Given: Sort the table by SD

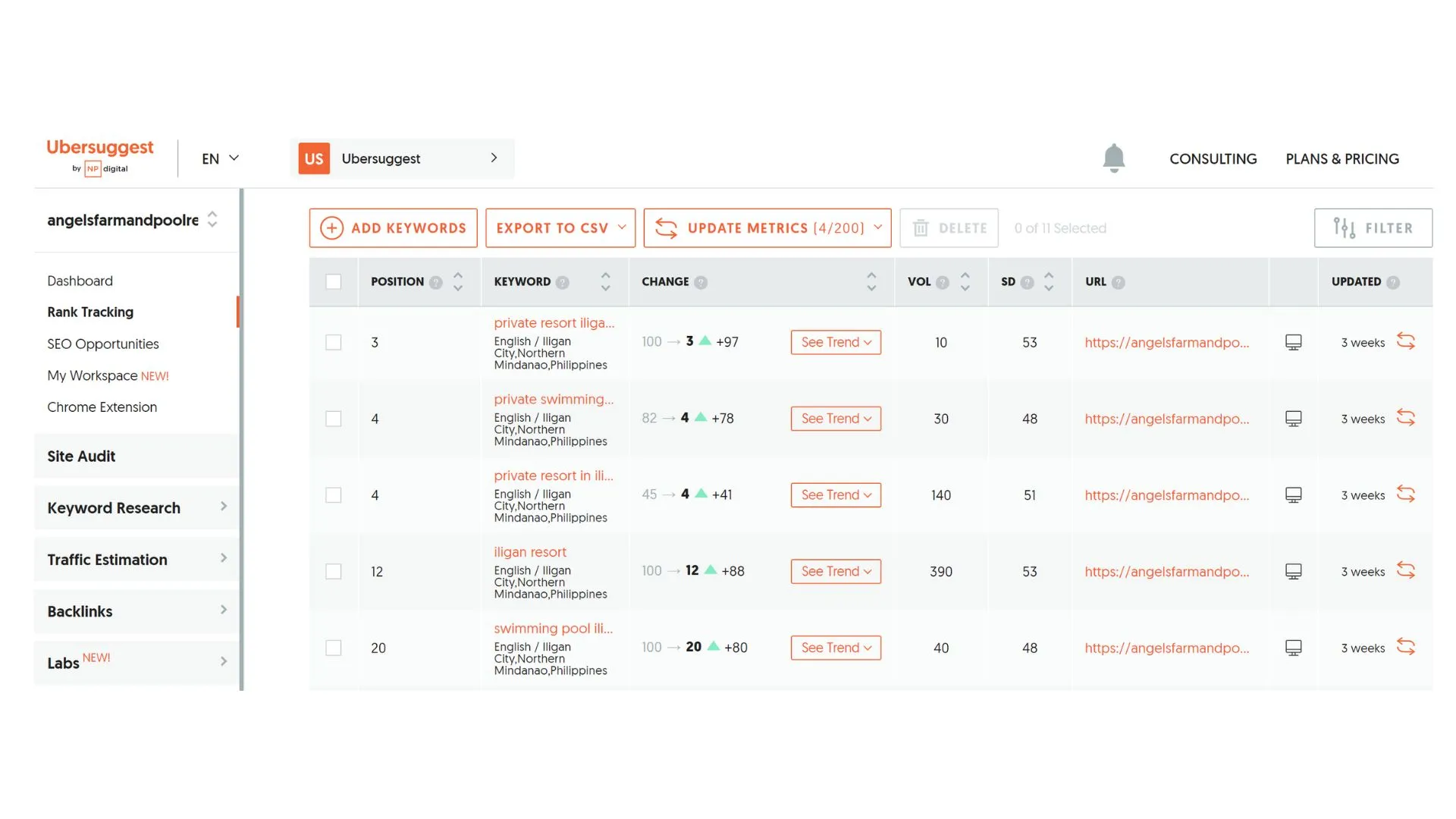Looking at the screenshot, I should coord(1049,281).
